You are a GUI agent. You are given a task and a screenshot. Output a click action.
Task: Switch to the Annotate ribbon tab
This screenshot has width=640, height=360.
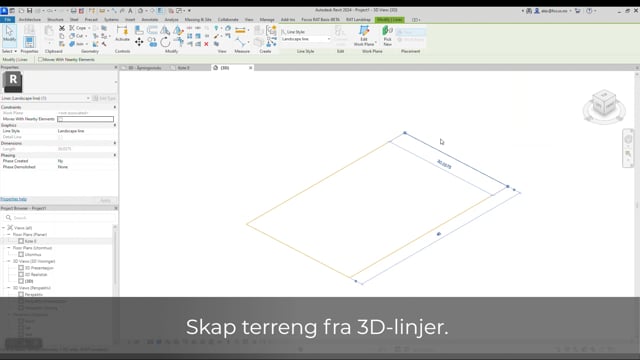pyautogui.click(x=150, y=20)
